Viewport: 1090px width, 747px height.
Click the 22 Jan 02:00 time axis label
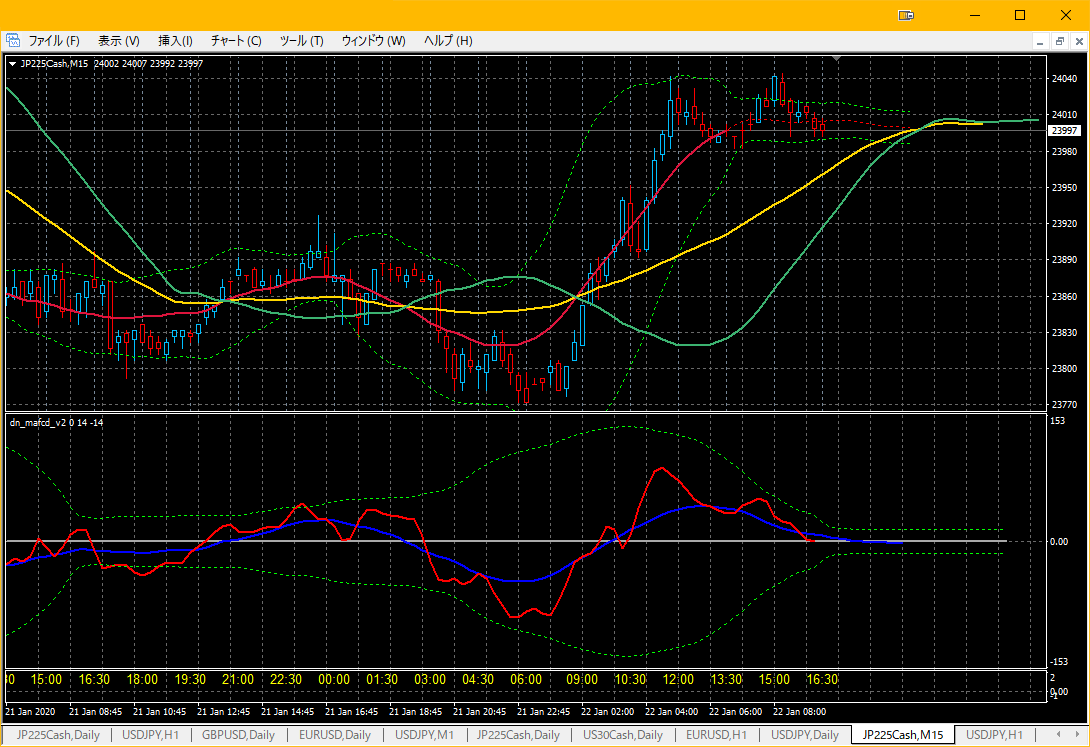[x=608, y=712]
